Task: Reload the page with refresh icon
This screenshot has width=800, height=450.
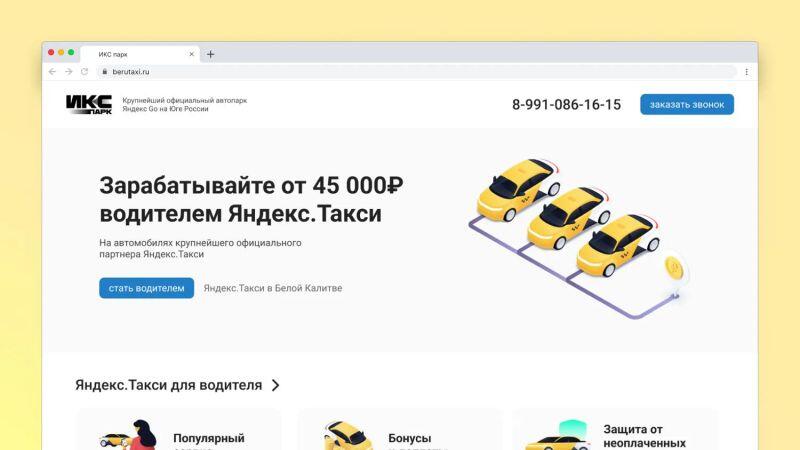Action: pos(84,72)
